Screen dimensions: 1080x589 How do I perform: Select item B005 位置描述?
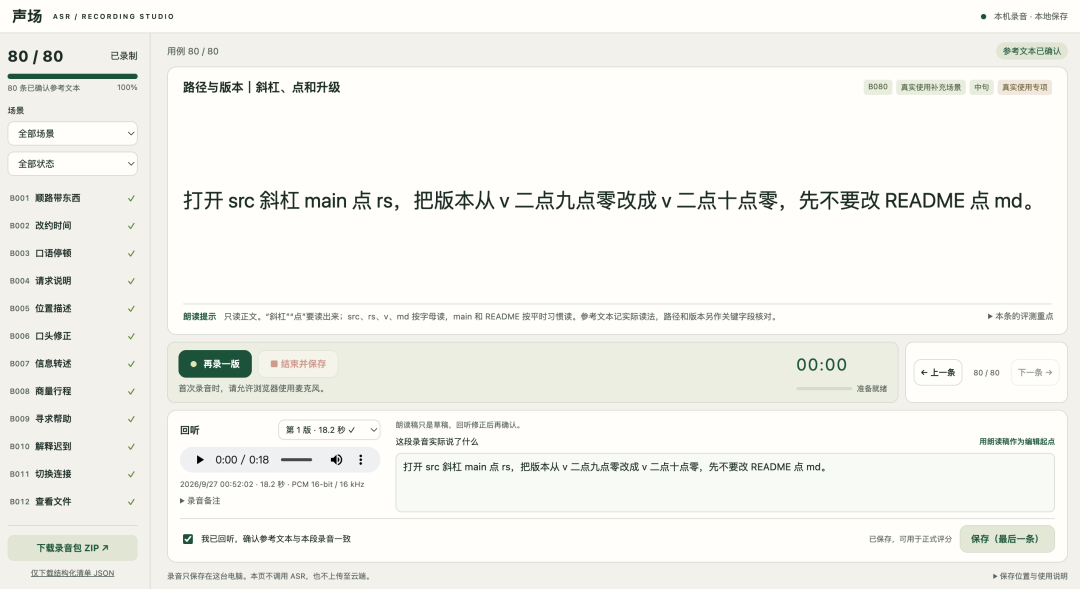[x=72, y=308]
